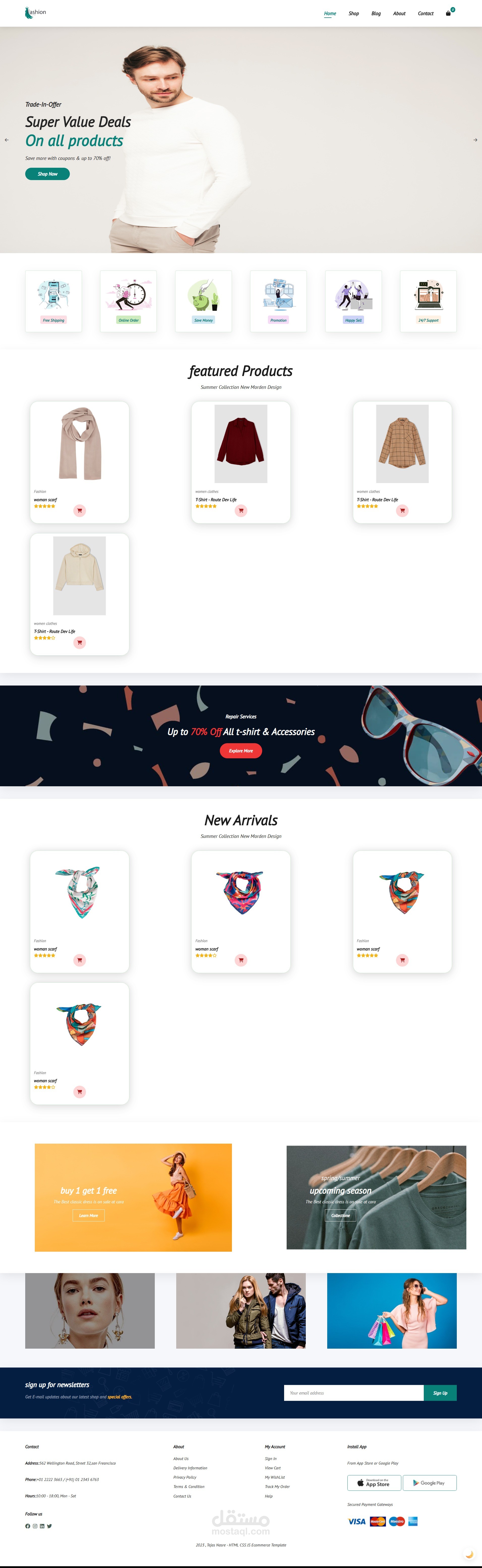Viewport: 482px width, 1568px height.
Task: Open the Shop menu item
Action: (x=353, y=13)
